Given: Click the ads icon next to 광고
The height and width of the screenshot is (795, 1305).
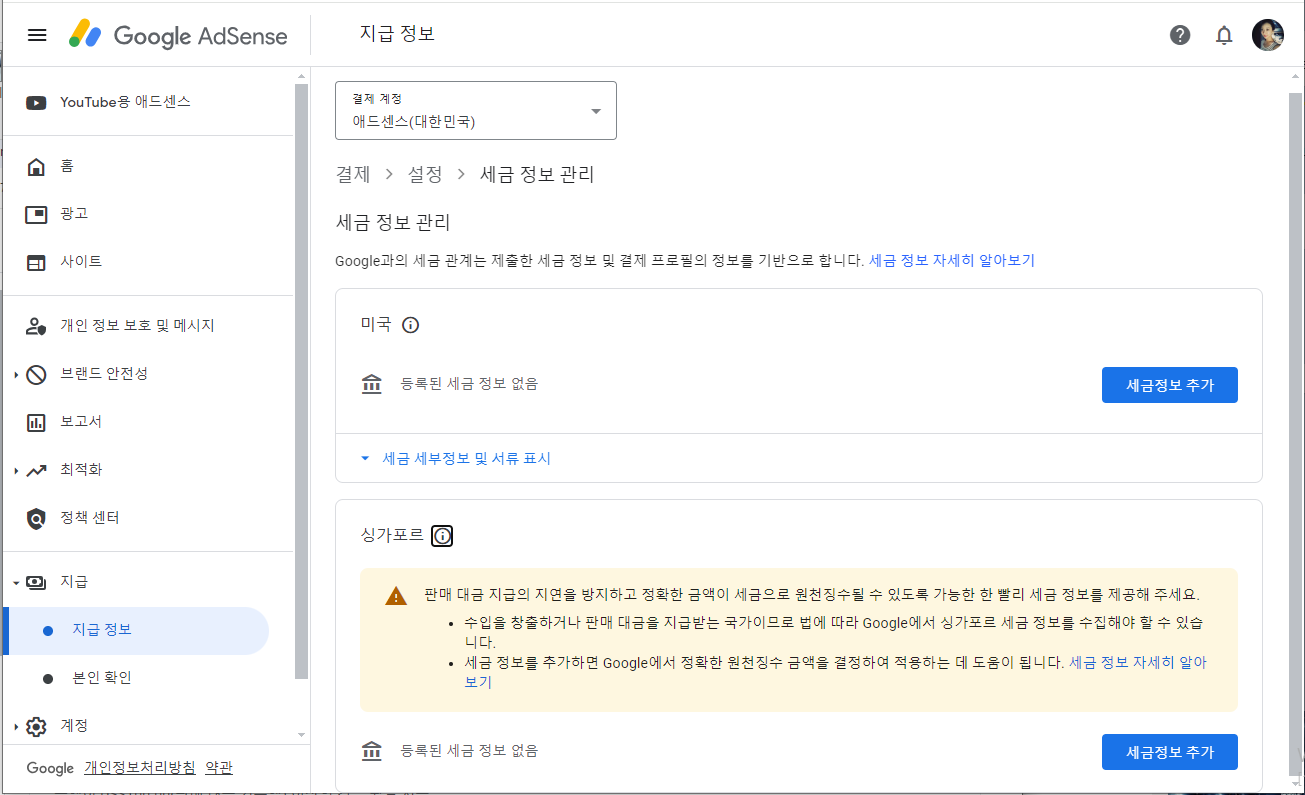Looking at the screenshot, I should point(36,214).
